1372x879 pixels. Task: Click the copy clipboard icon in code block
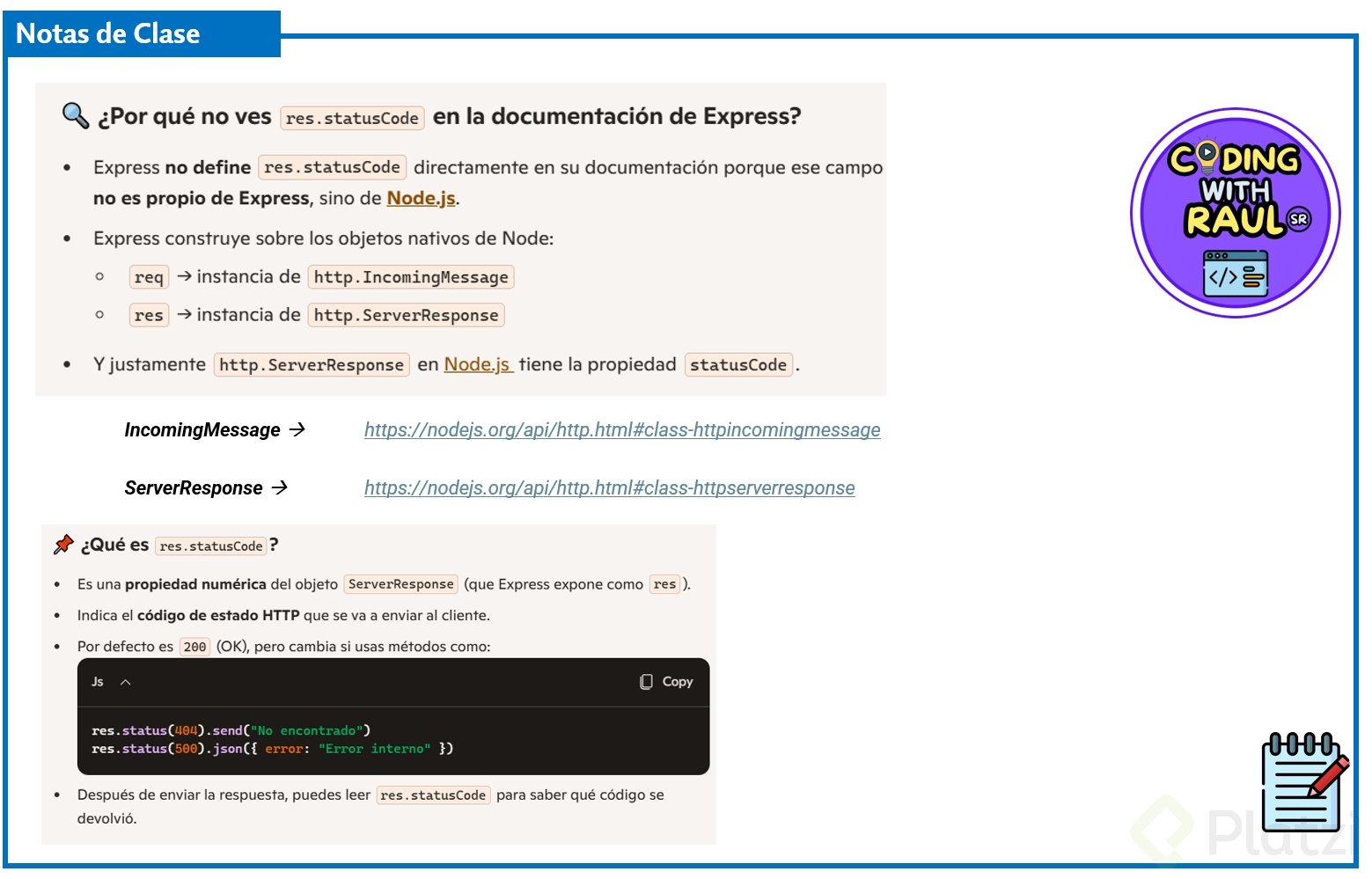[x=646, y=682]
